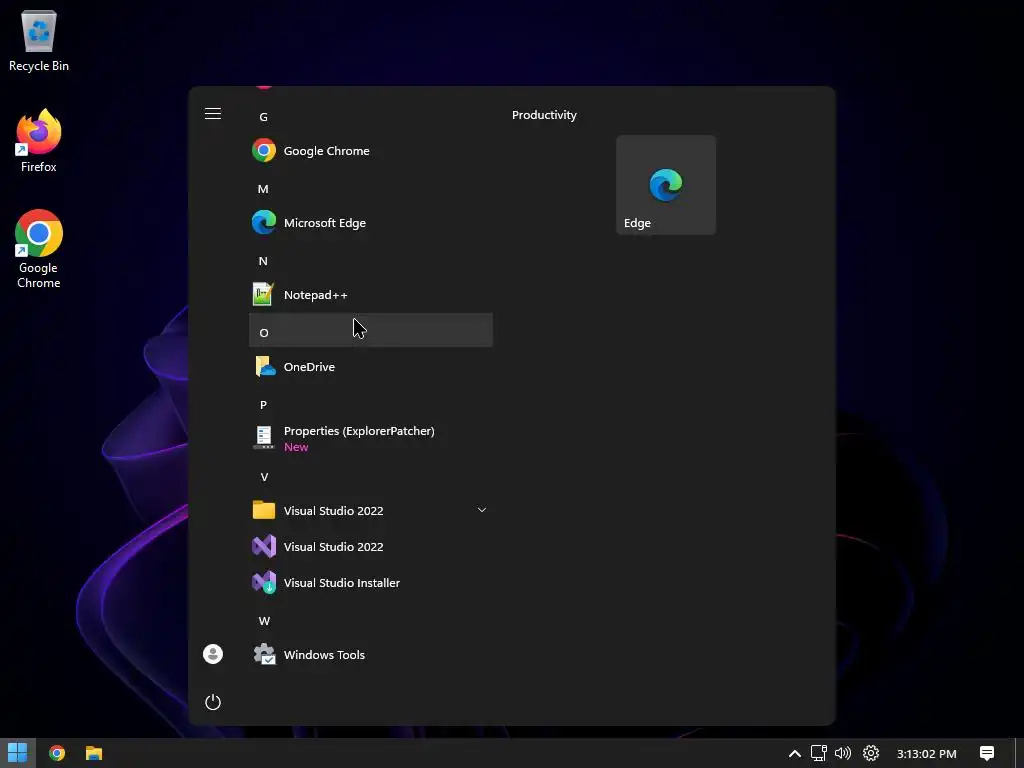Click the volume speaker icon in tray
This screenshot has height=768, width=1024.
pos(843,754)
